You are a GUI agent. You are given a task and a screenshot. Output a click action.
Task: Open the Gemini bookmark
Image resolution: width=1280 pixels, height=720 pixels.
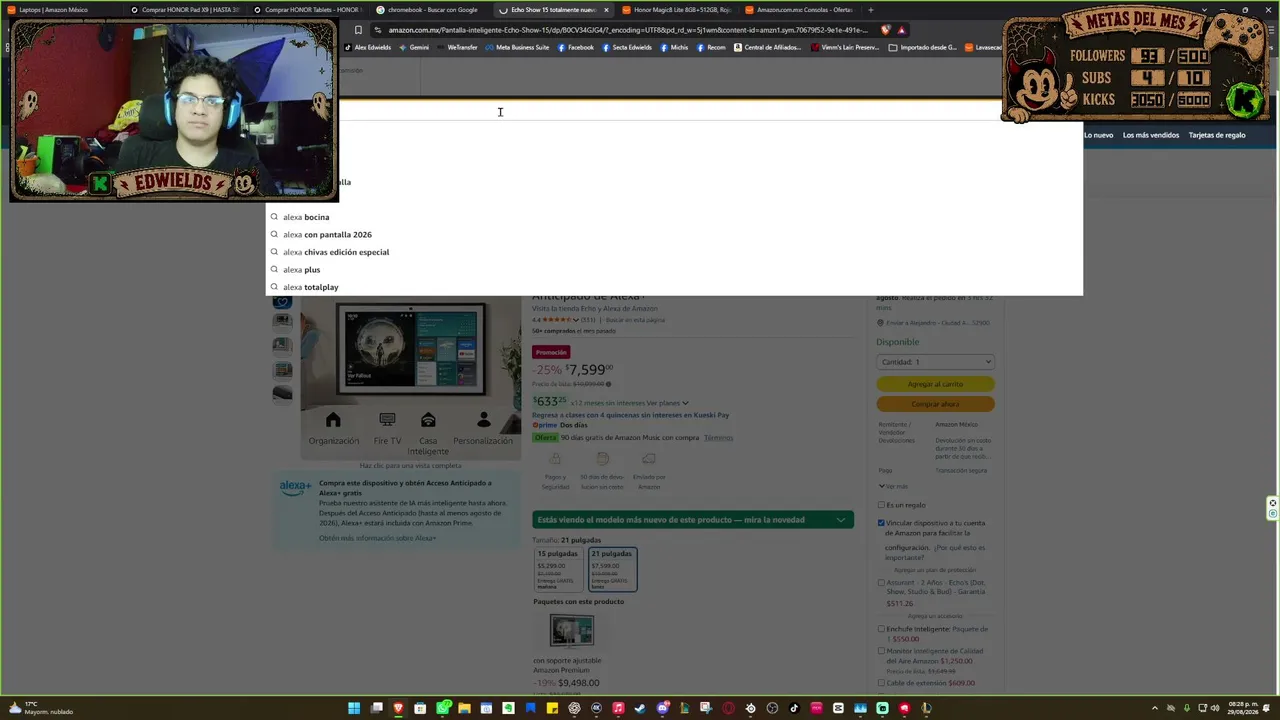pos(414,47)
